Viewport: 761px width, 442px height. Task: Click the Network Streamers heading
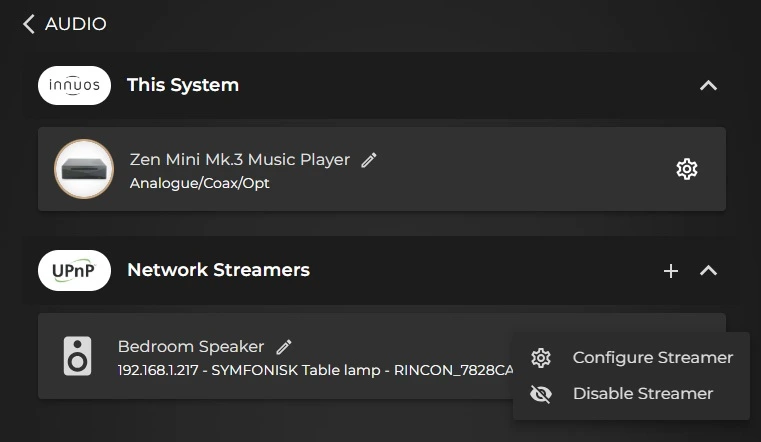click(218, 270)
